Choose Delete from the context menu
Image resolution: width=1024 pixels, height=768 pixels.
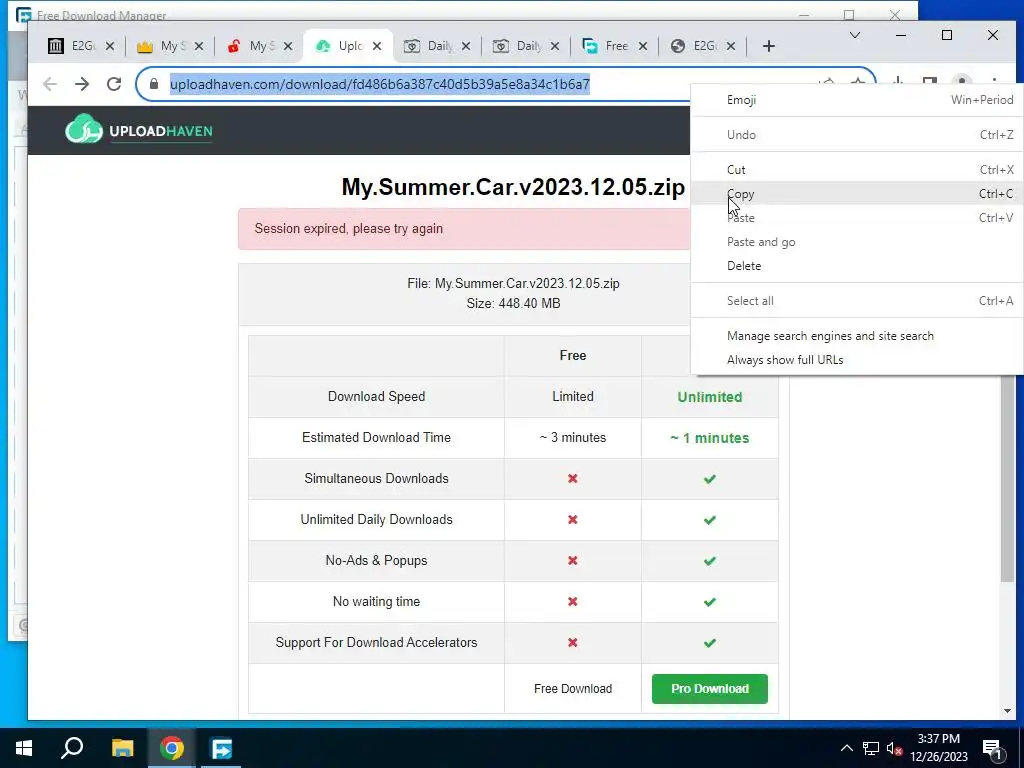(857, 266)
